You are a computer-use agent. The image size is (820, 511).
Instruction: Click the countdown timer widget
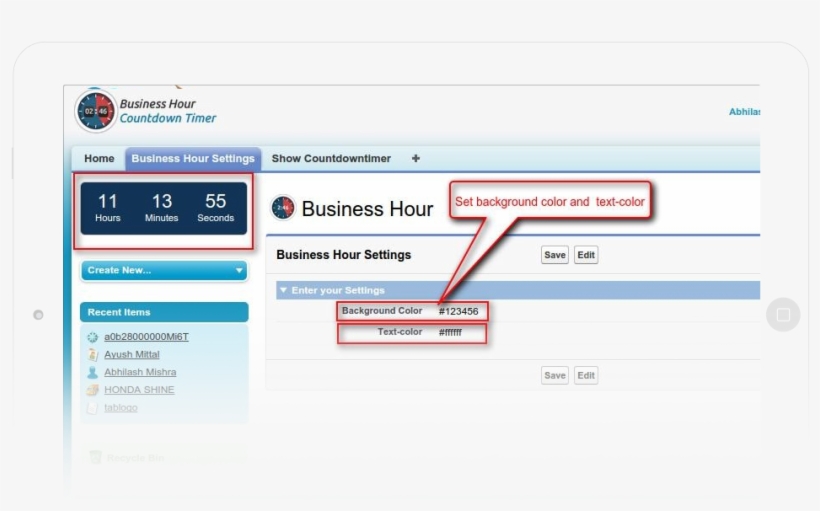(164, 209)
